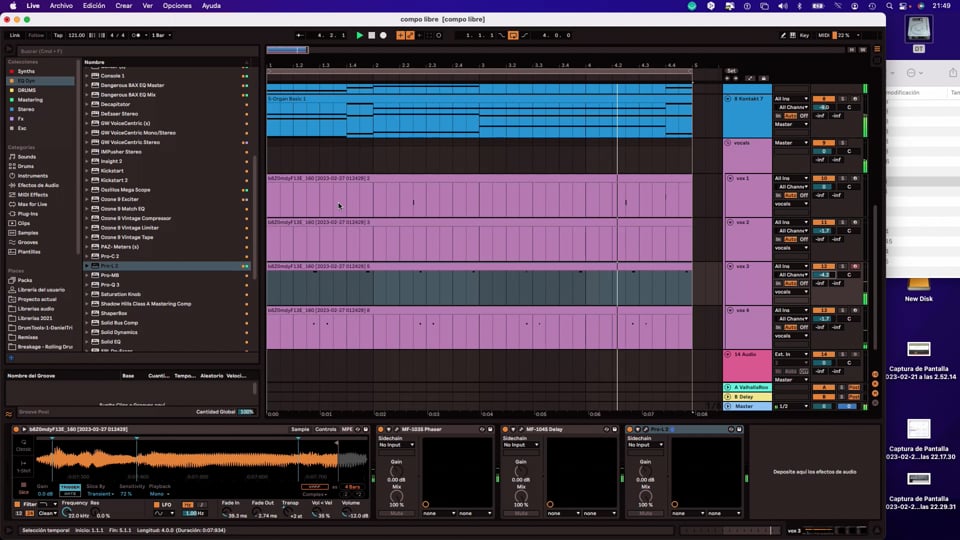Open the Packs place
960x540 pixels.
(x=24, y=280)
